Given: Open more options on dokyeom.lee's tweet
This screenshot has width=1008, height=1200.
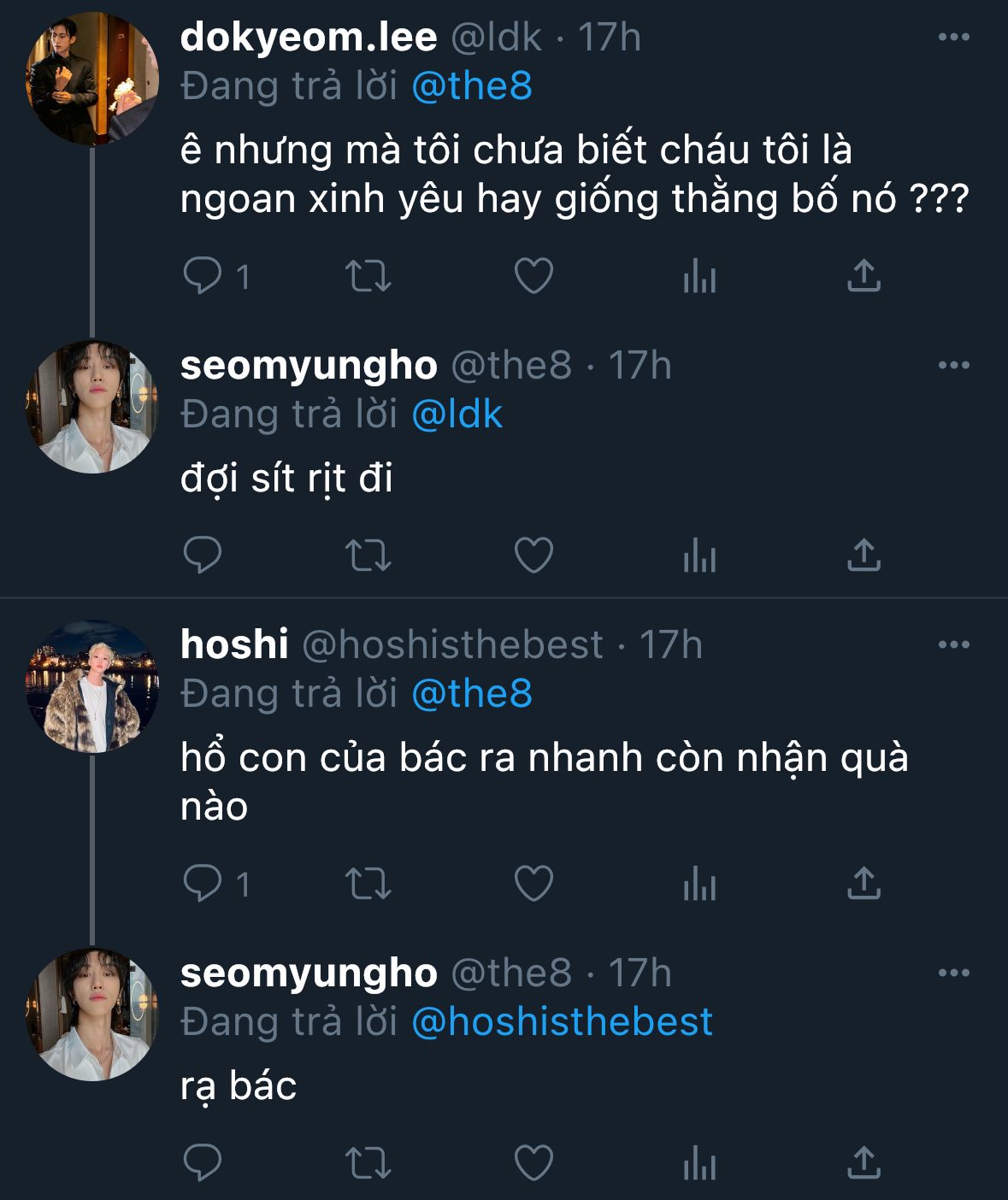Looking at the screenshot, I should (953, 38).
